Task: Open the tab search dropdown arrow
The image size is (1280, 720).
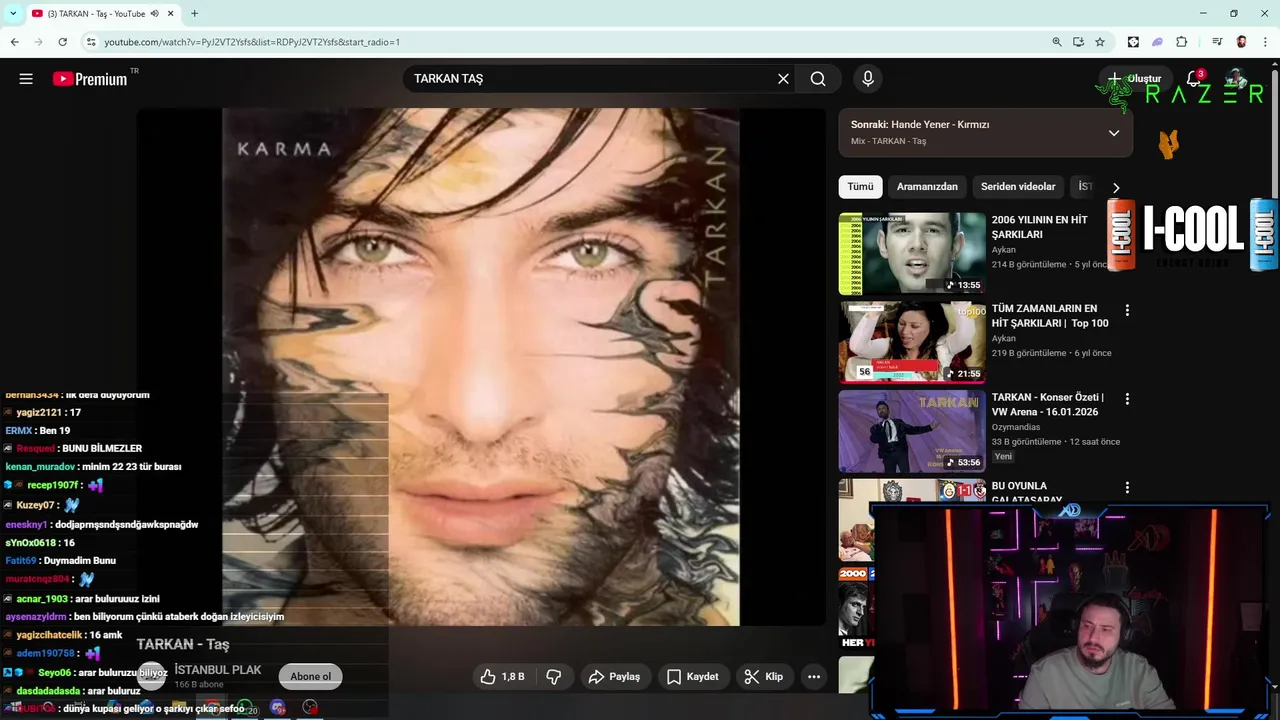Action: (12, 14)
